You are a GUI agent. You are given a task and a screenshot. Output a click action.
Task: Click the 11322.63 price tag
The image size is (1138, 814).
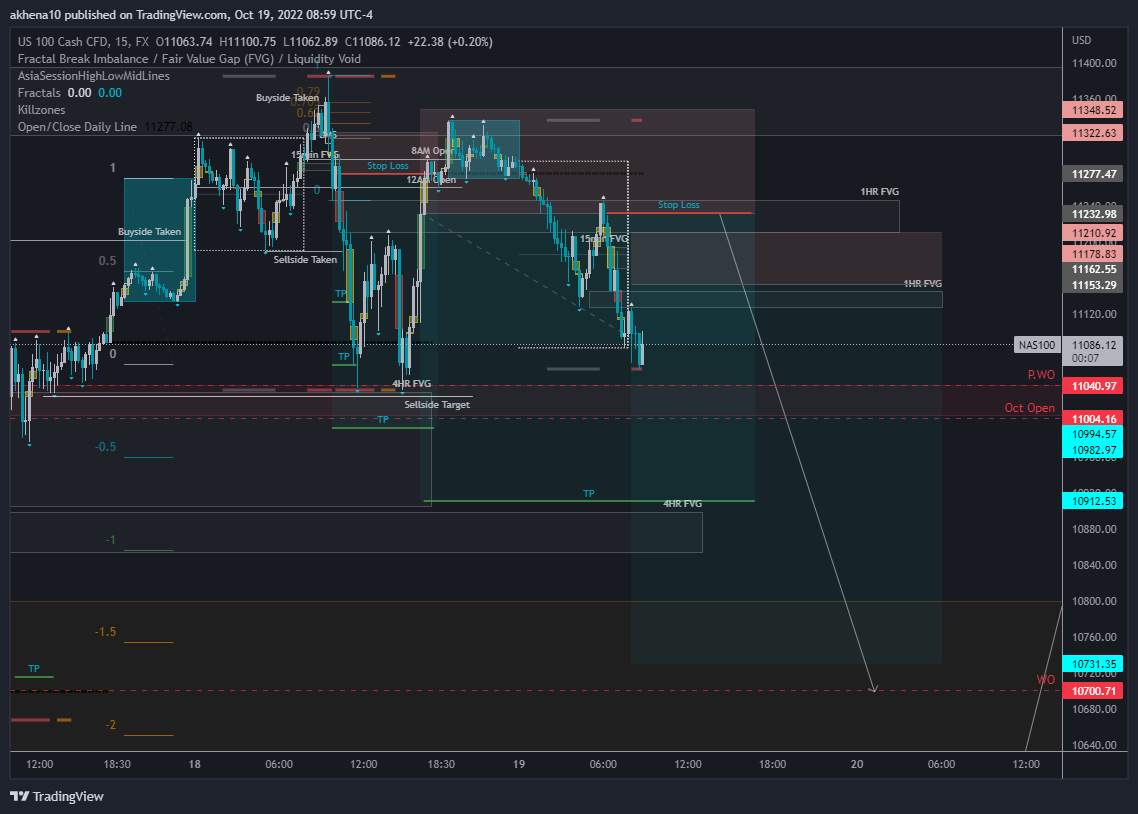pos(1094,133)
